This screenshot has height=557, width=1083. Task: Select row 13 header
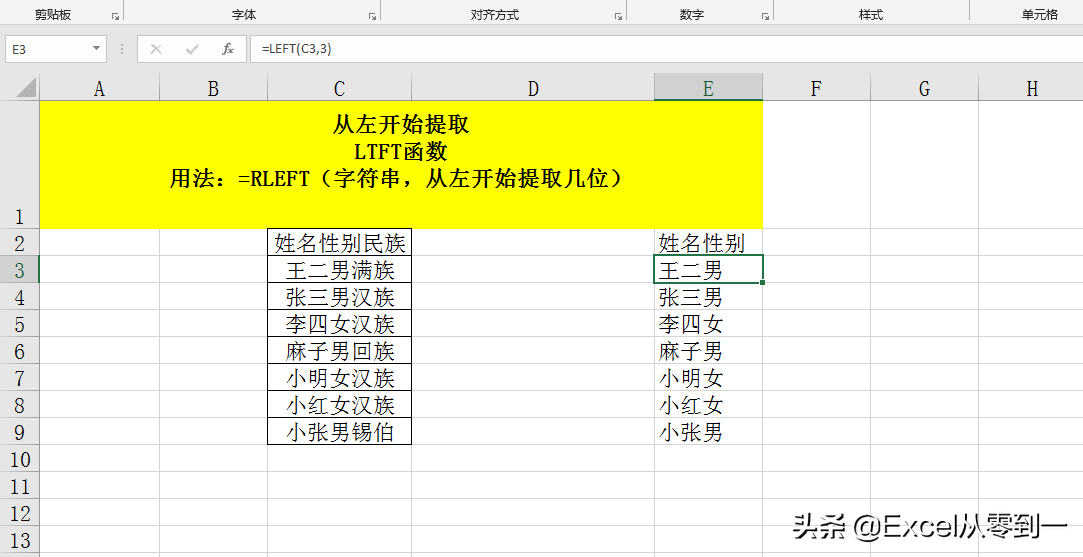19,540
